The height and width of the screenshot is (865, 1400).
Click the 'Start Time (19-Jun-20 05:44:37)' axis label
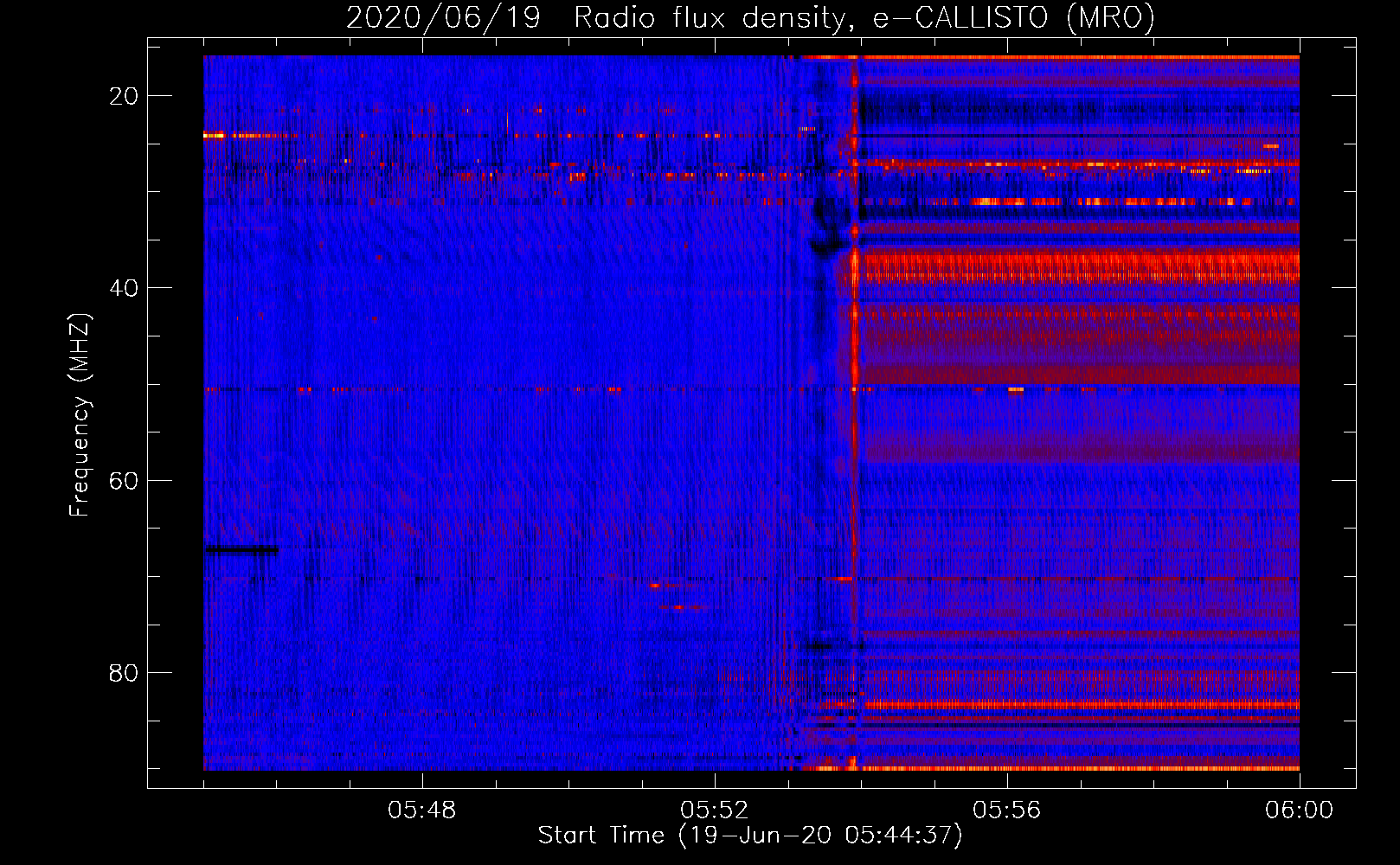click(749, 836)
